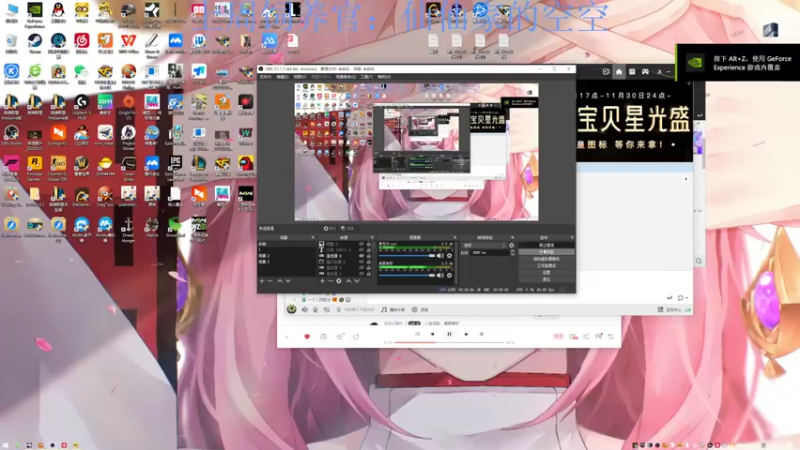Open the 帮助 menu in OBS
This screenshot has height=450, width=800.
click(x=384, y=77)
